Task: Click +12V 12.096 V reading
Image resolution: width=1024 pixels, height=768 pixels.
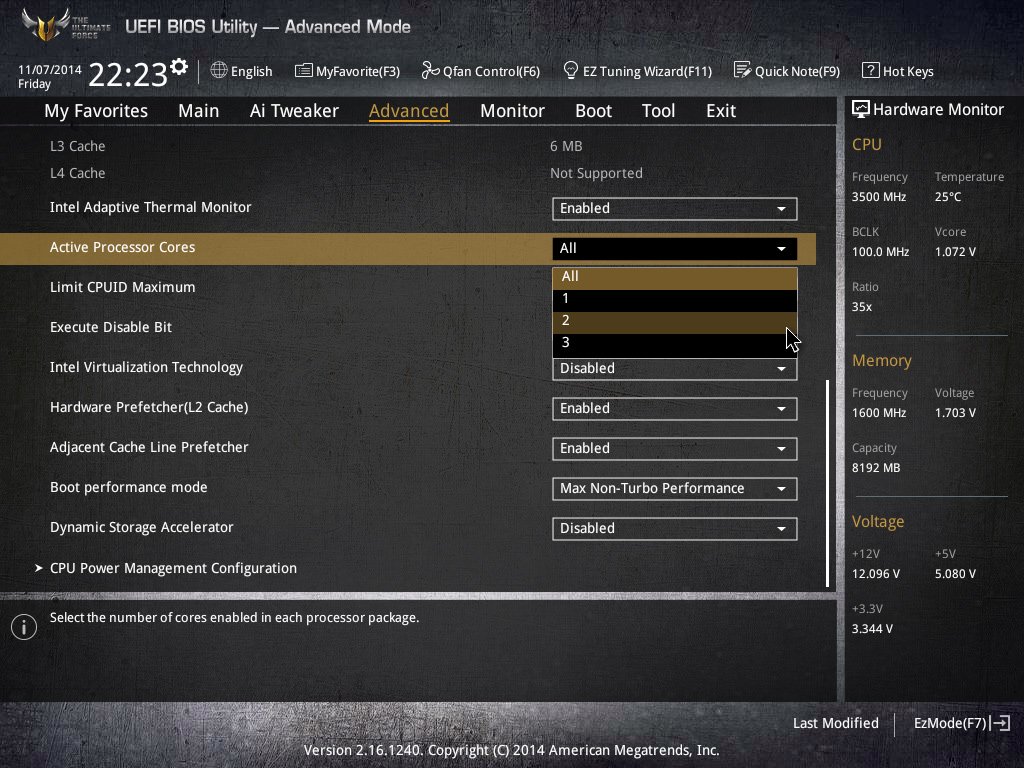Action: [876, 573]
